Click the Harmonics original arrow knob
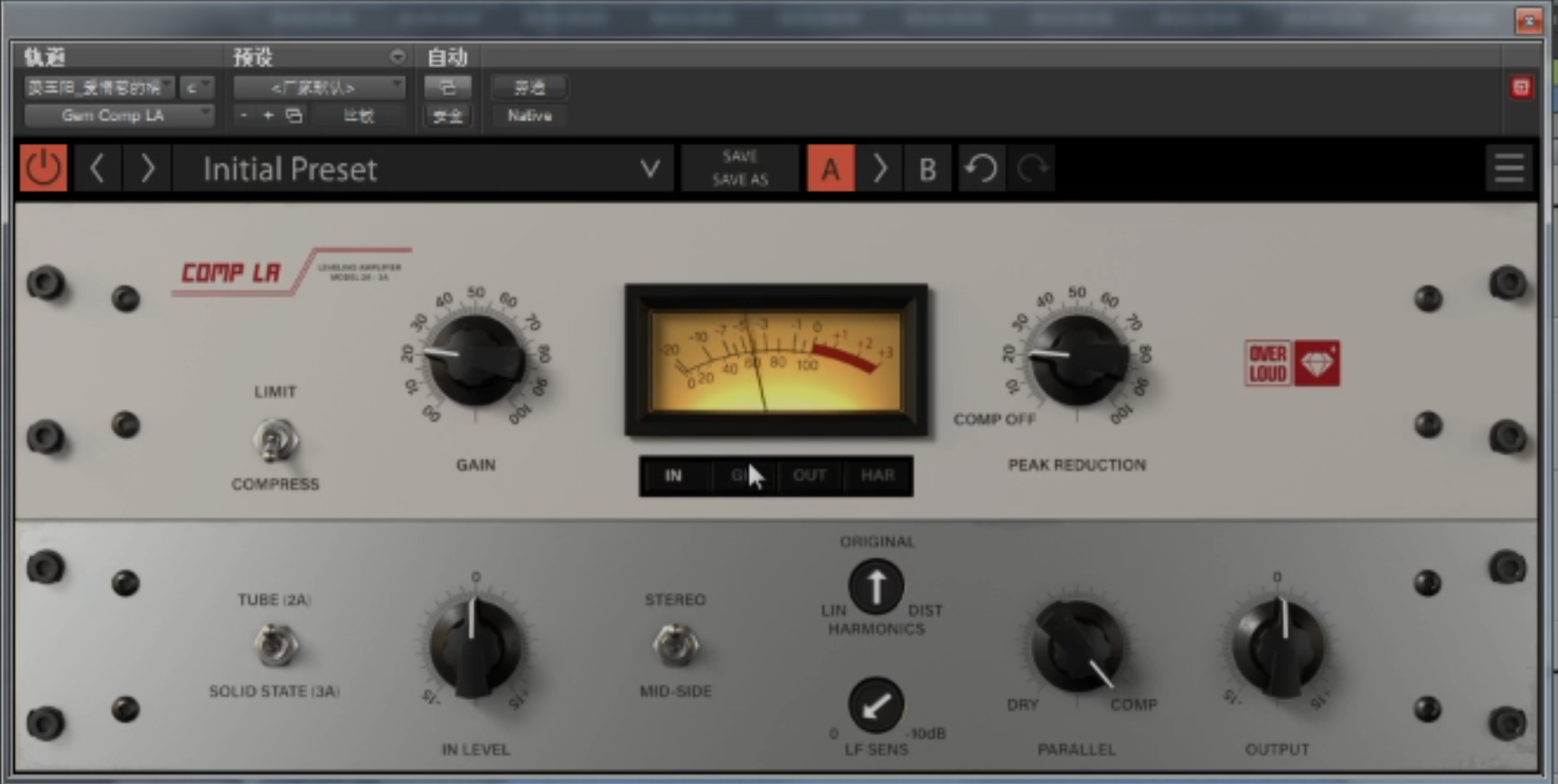 click(876, 586)
